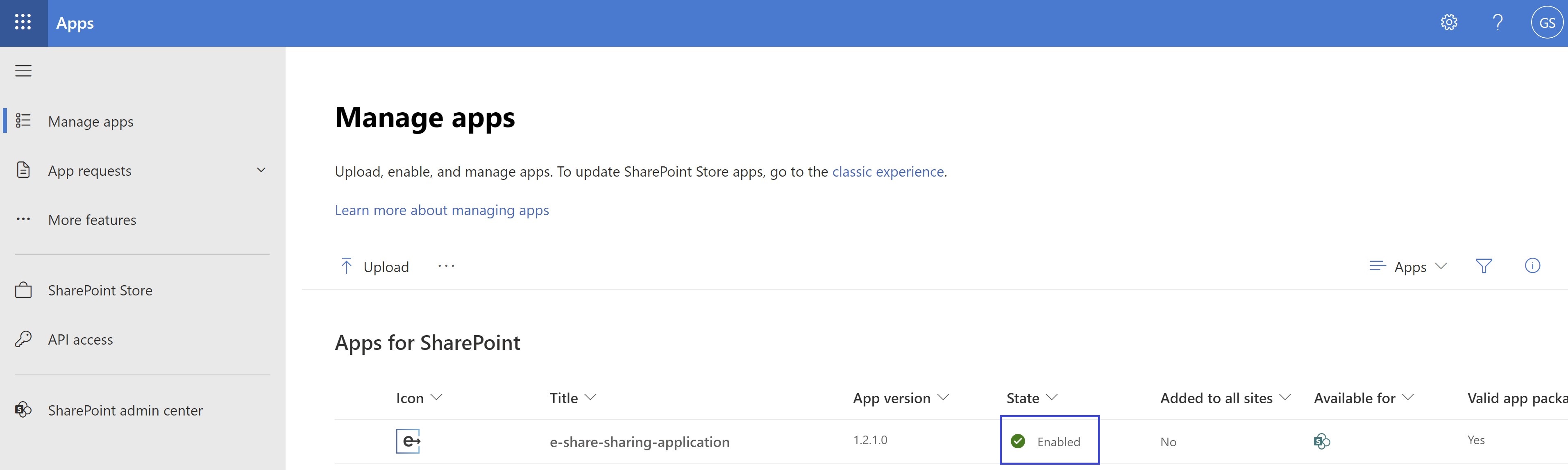Click the e-share app icon thumbnail
The height and width of the screenshot is (470, 1568).
(x=408, y=441)
